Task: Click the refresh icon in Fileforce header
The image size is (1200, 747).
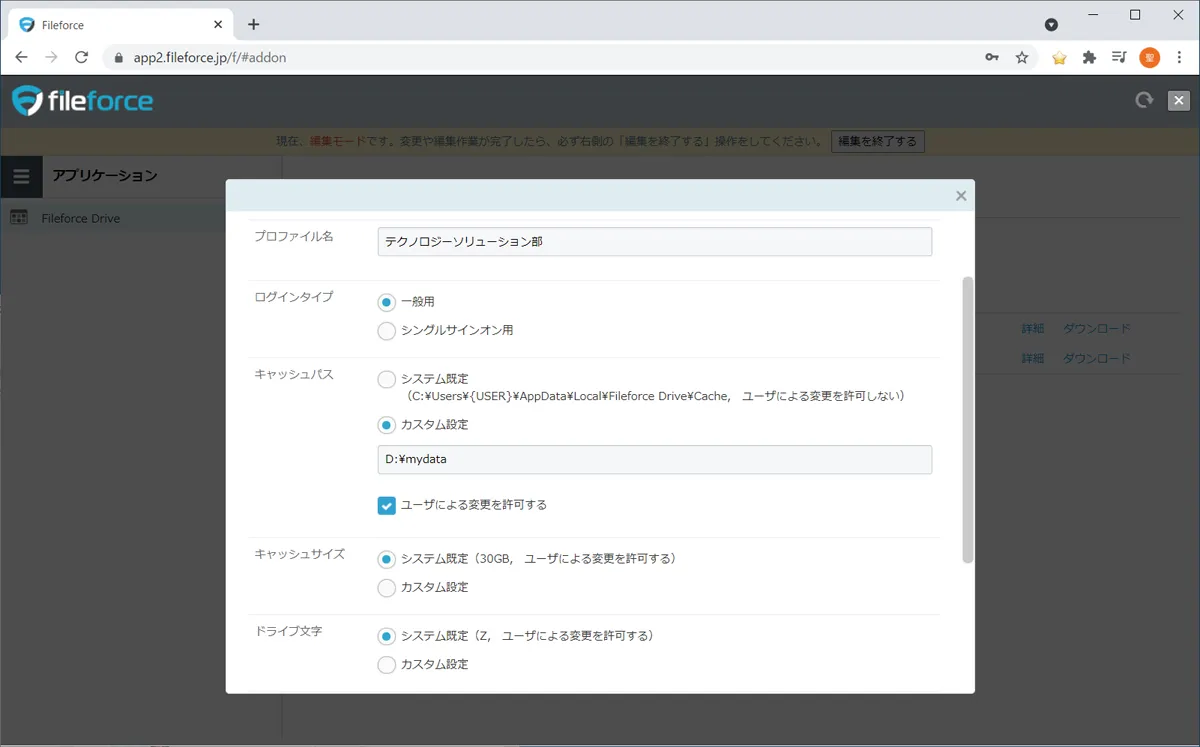Action: [x=1144, y=100]
